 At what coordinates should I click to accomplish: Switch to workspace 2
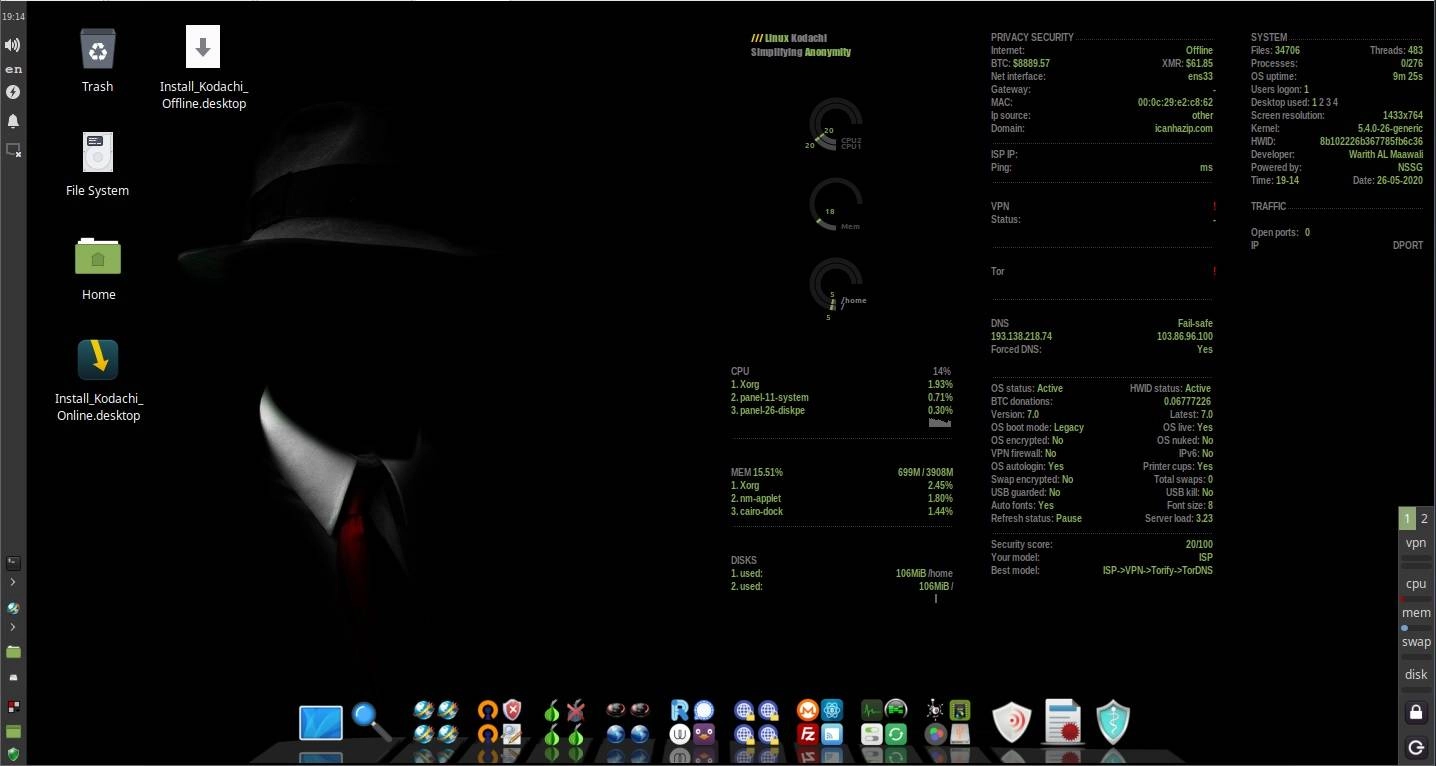(x=1425, y=518)
